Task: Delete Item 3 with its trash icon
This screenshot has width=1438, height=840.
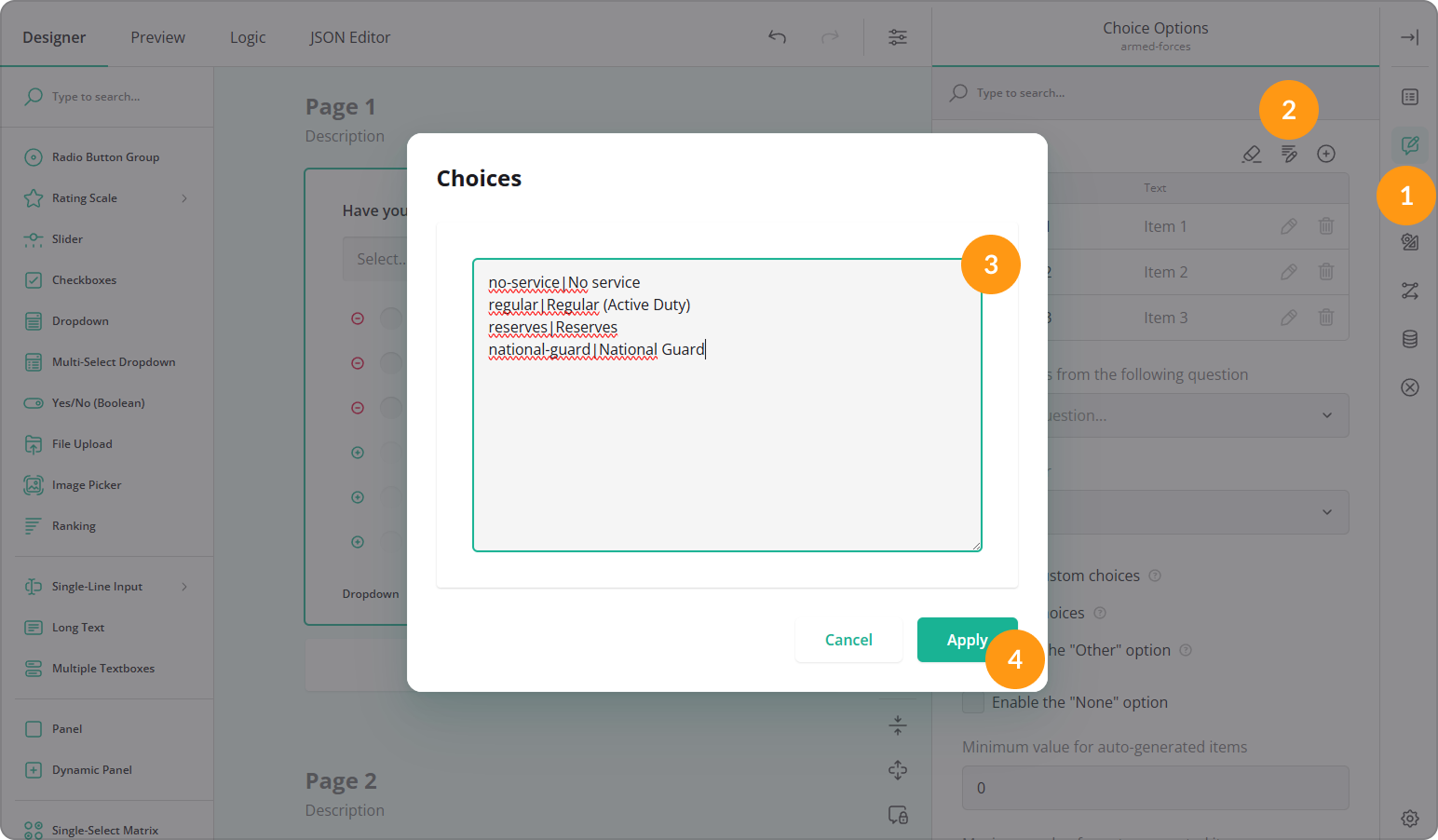Action: pos(1326,318)
